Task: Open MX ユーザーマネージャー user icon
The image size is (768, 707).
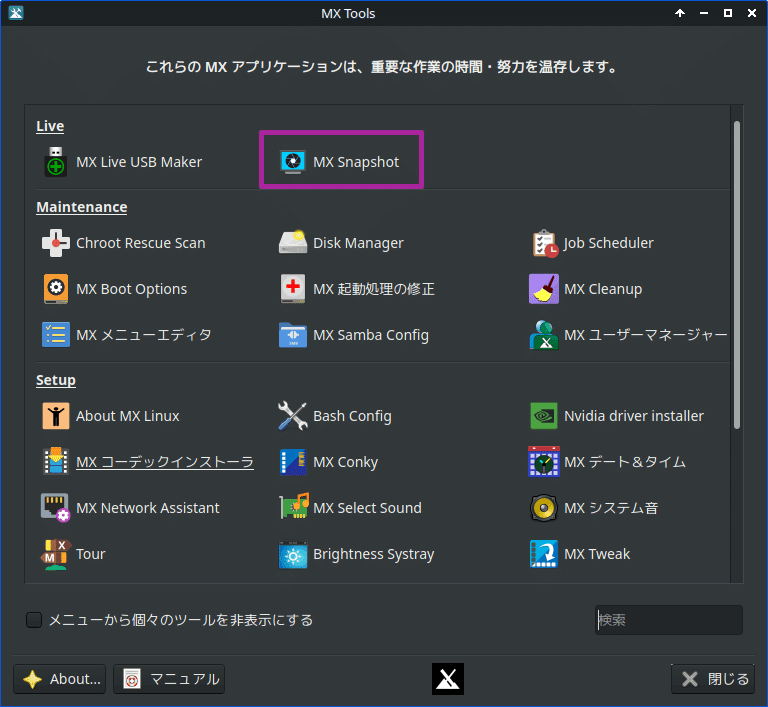Action: (544, 335)
